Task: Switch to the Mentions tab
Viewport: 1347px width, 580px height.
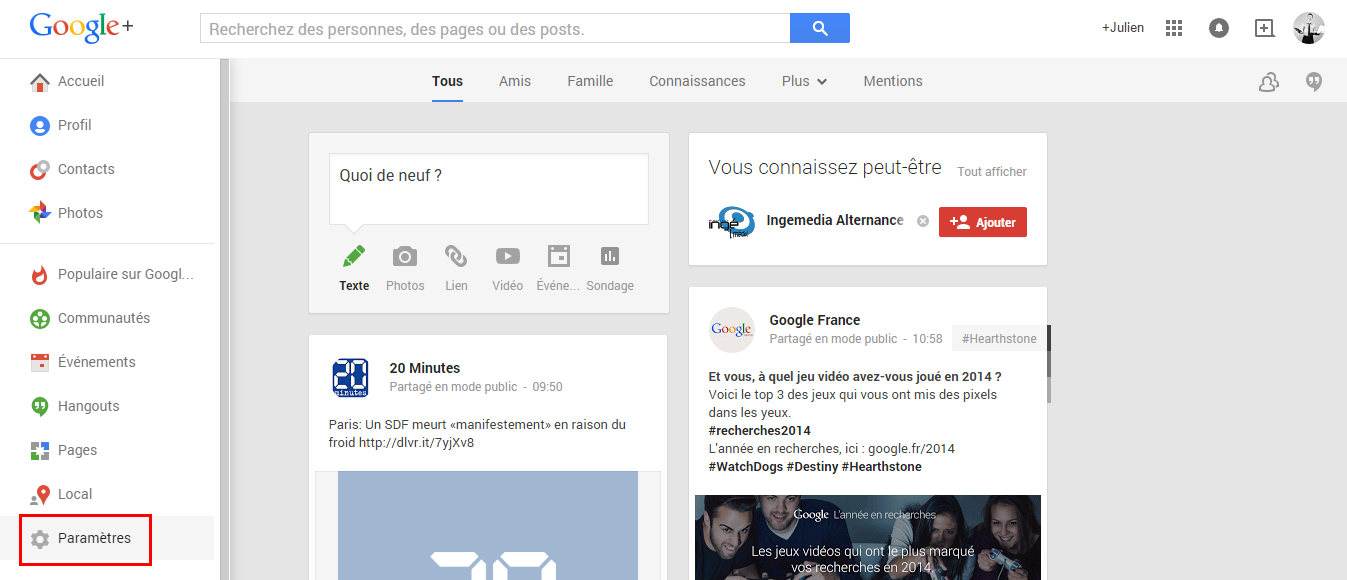Action: [893, 81]
